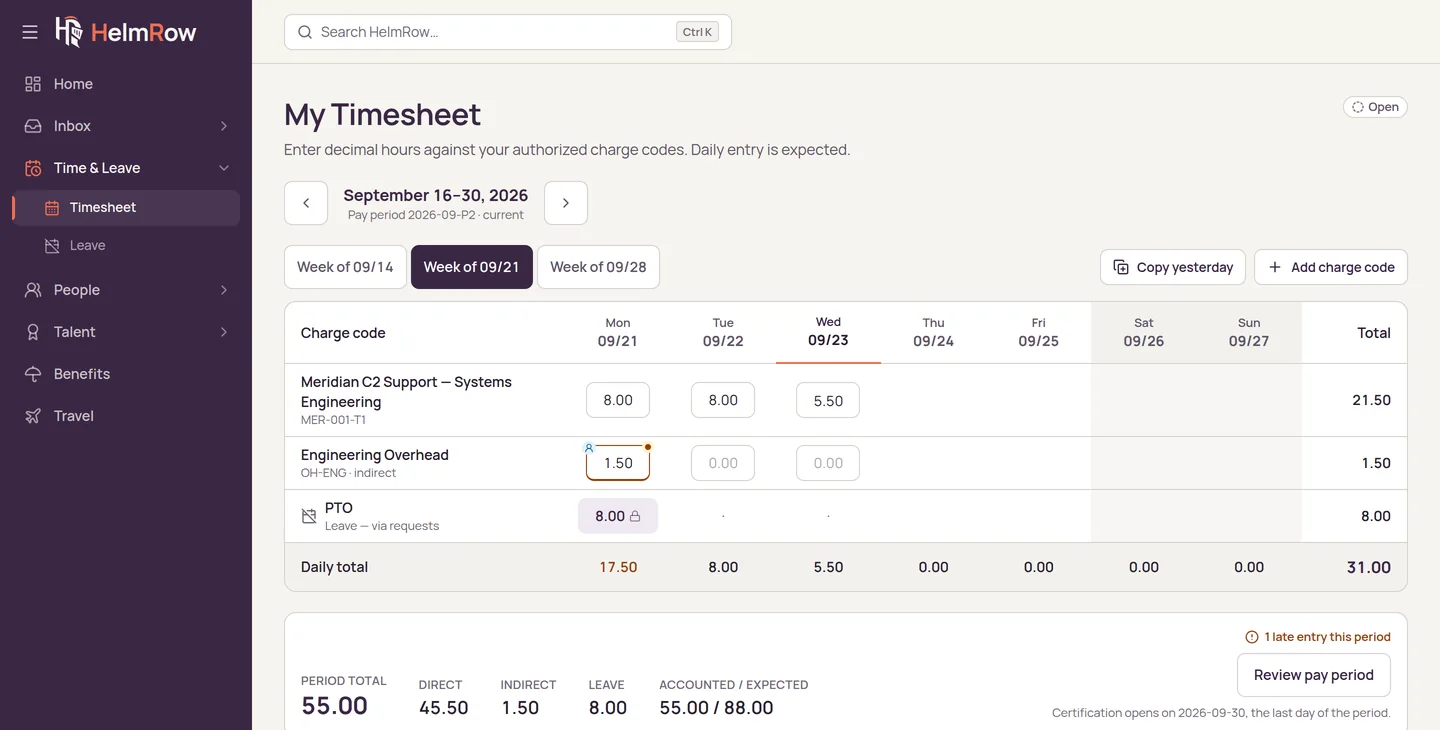The height and width of the screenshot is (730, 1440).
Task: Select the Leave sub-item in sidebar
Action: (x=126, y=245)
